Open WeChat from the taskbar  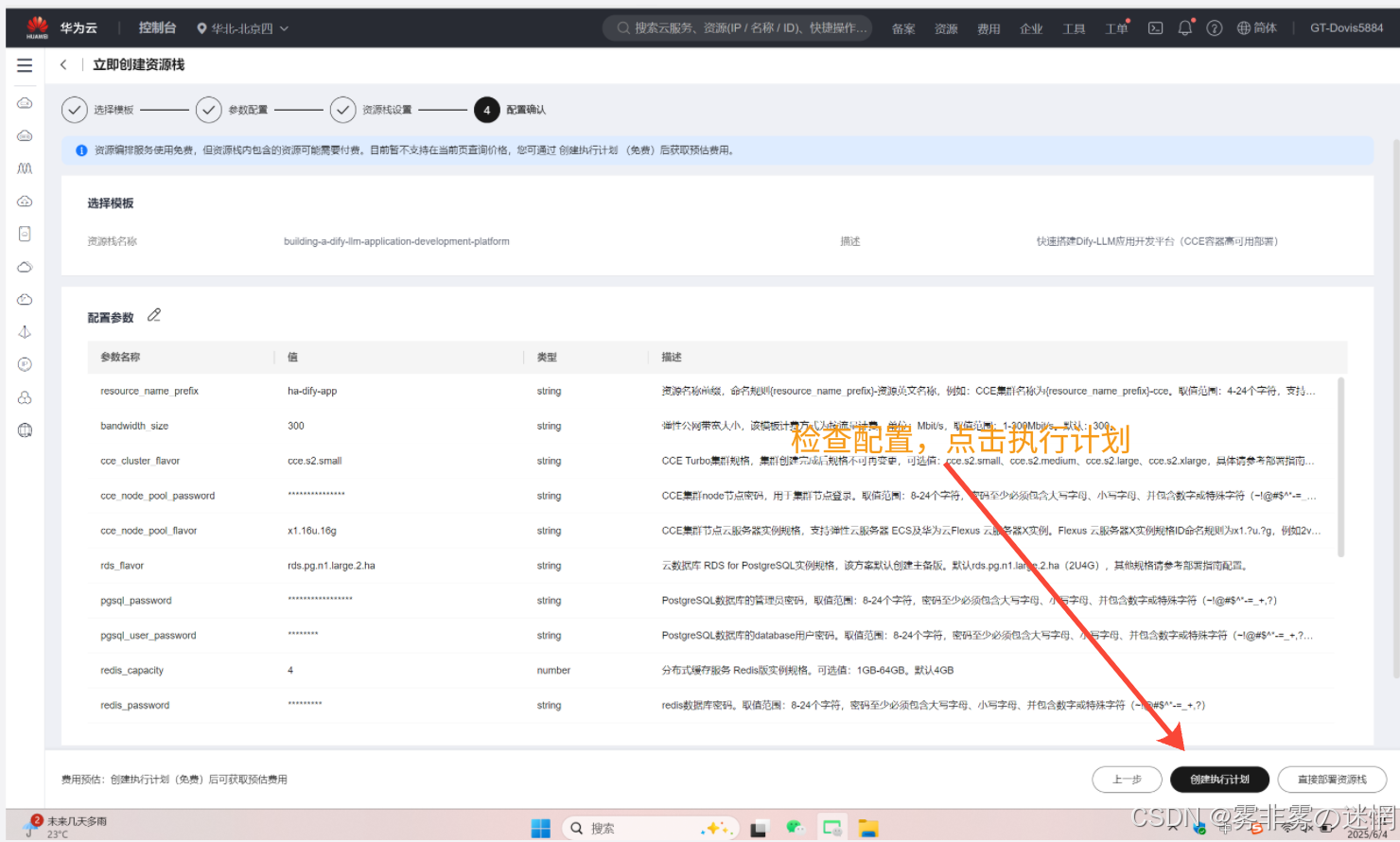coord(795,829)
